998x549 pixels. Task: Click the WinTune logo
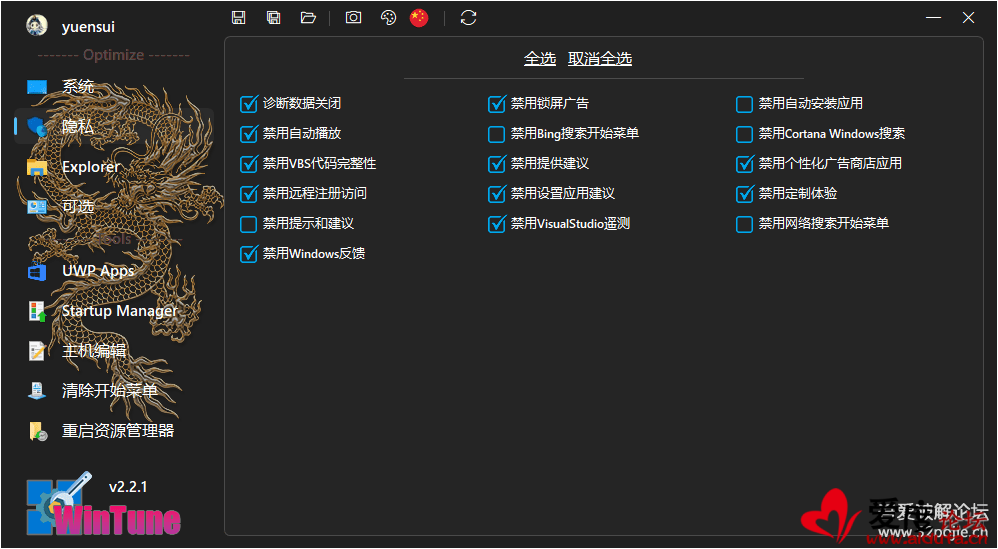[x=104, y=506]
